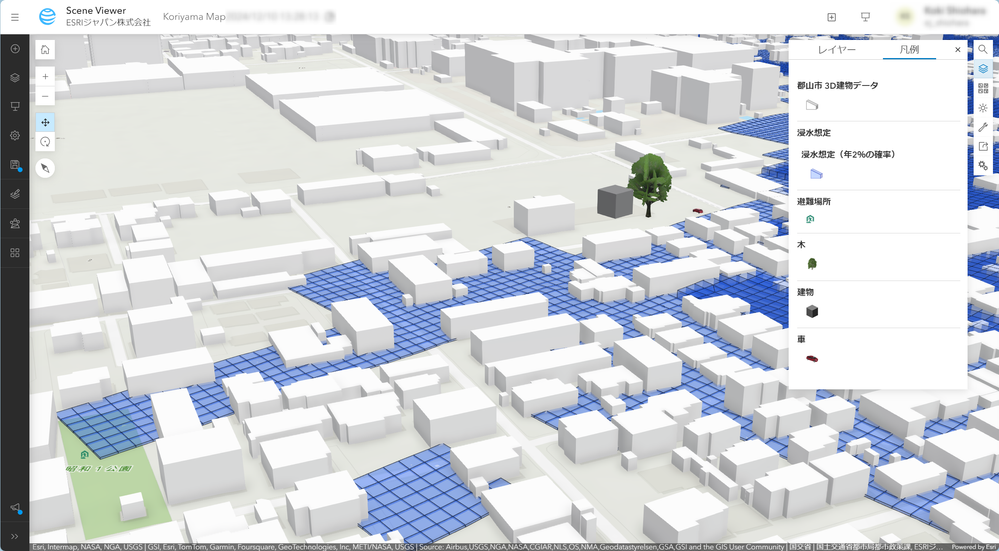Open Layer Manager in the dark sidebar
The image size is (999, 551).
(x=15, y=78)
